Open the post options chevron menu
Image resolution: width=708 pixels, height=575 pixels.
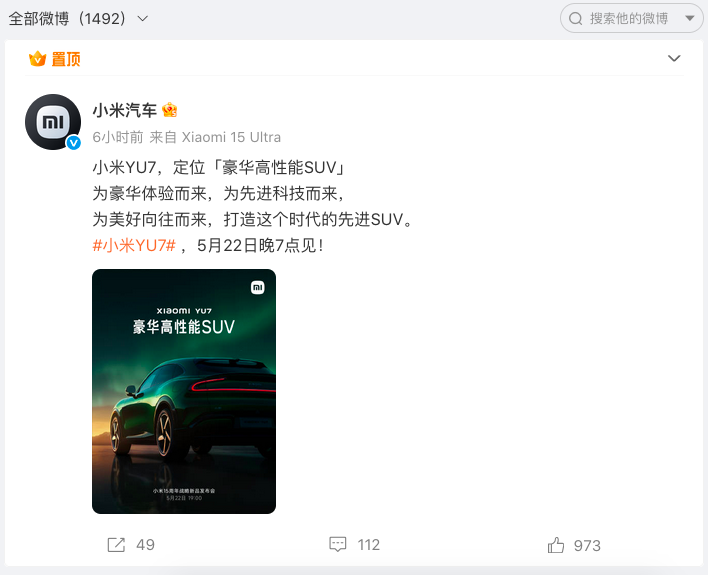pyautogui.click(x=674, y=58)
